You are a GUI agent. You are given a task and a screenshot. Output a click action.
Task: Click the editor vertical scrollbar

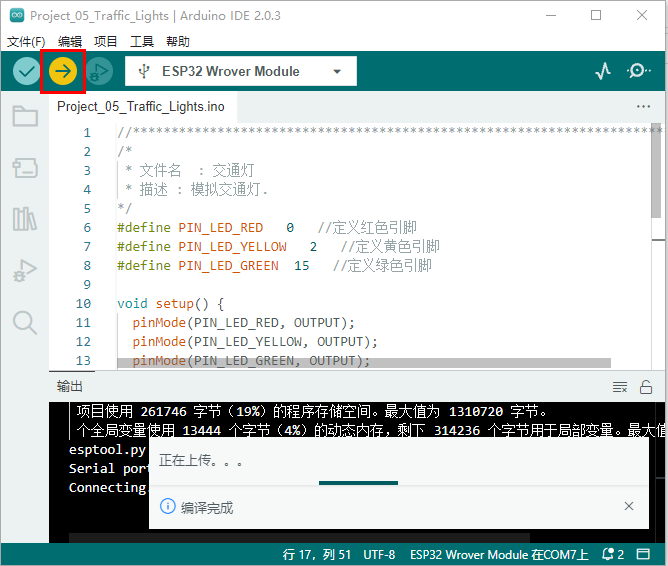tap(656, 175)
